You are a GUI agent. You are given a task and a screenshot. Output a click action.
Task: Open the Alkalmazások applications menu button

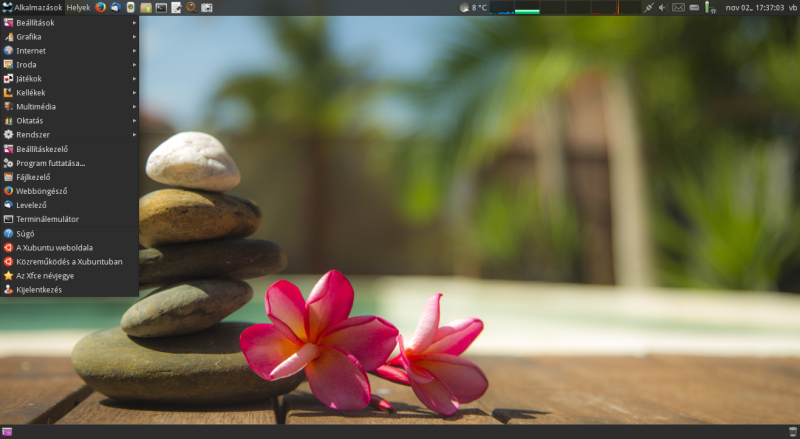coord(33,8)
